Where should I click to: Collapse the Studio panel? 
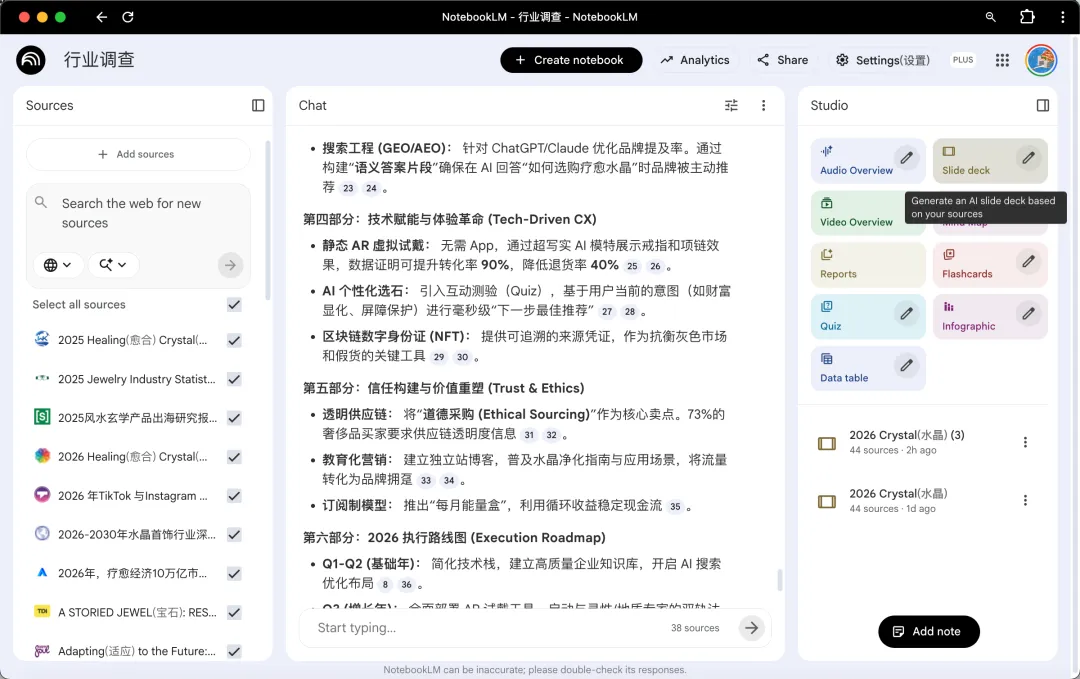coord(1043,105)
